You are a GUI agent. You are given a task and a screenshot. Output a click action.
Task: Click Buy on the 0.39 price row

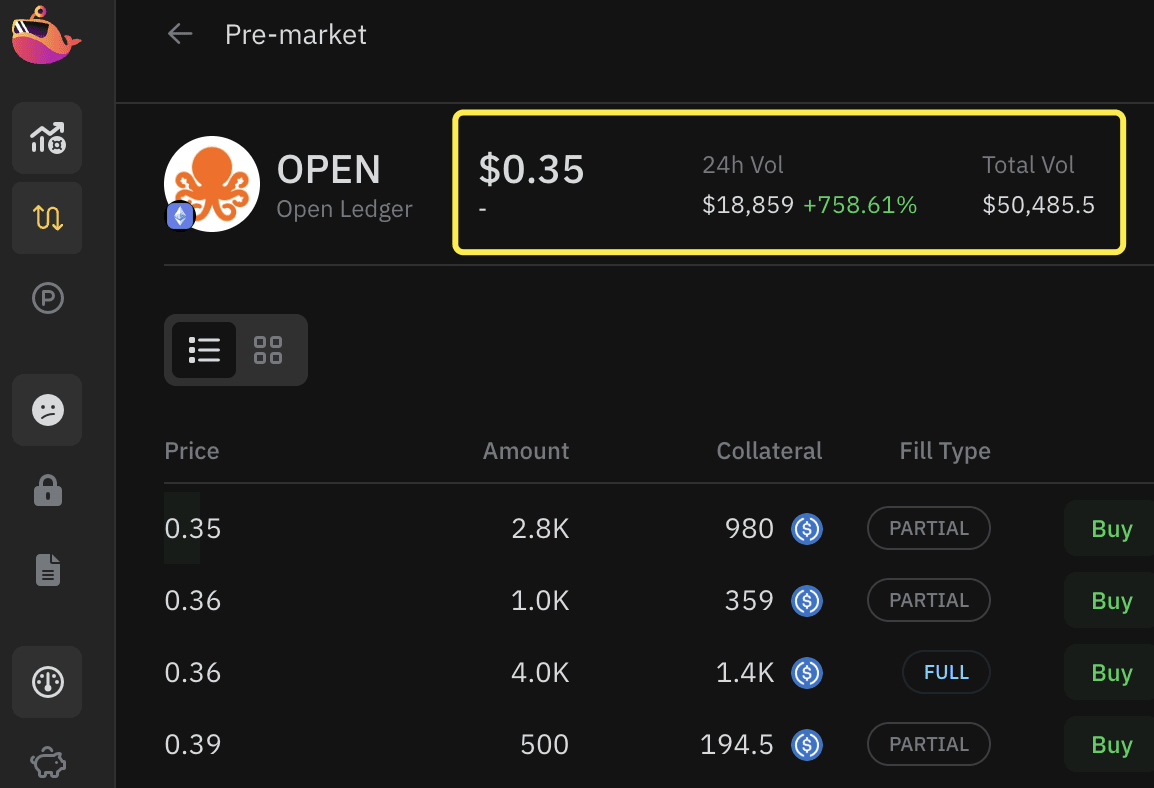pyautogui.click(x=1111, y=745)
